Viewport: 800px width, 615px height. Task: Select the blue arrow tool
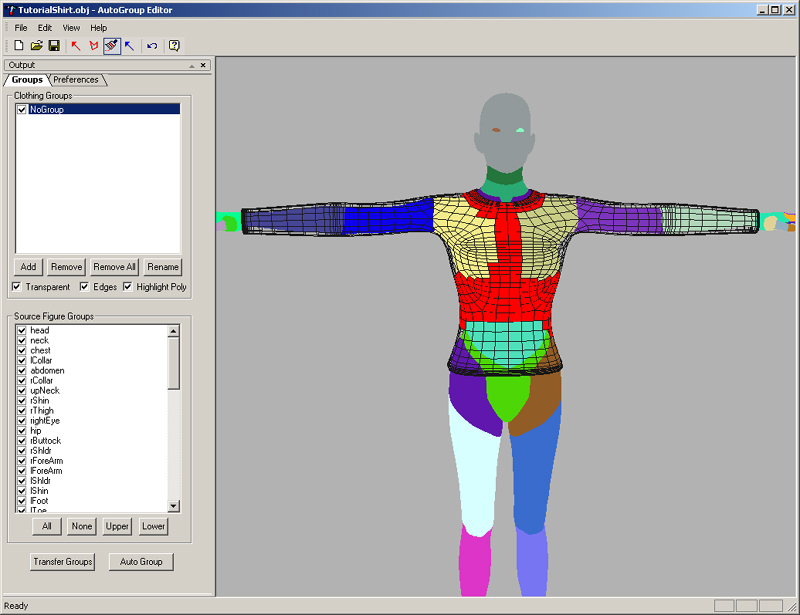(130, 45)
